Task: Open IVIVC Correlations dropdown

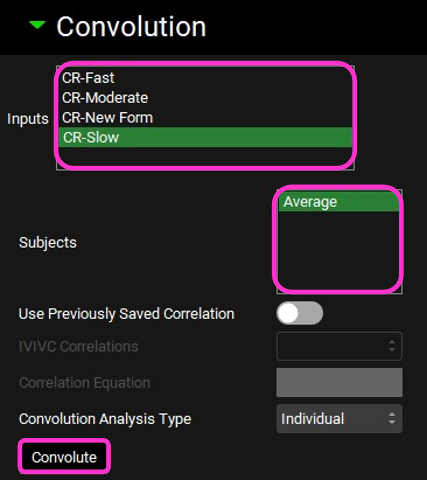Action: tap(339, 346)
